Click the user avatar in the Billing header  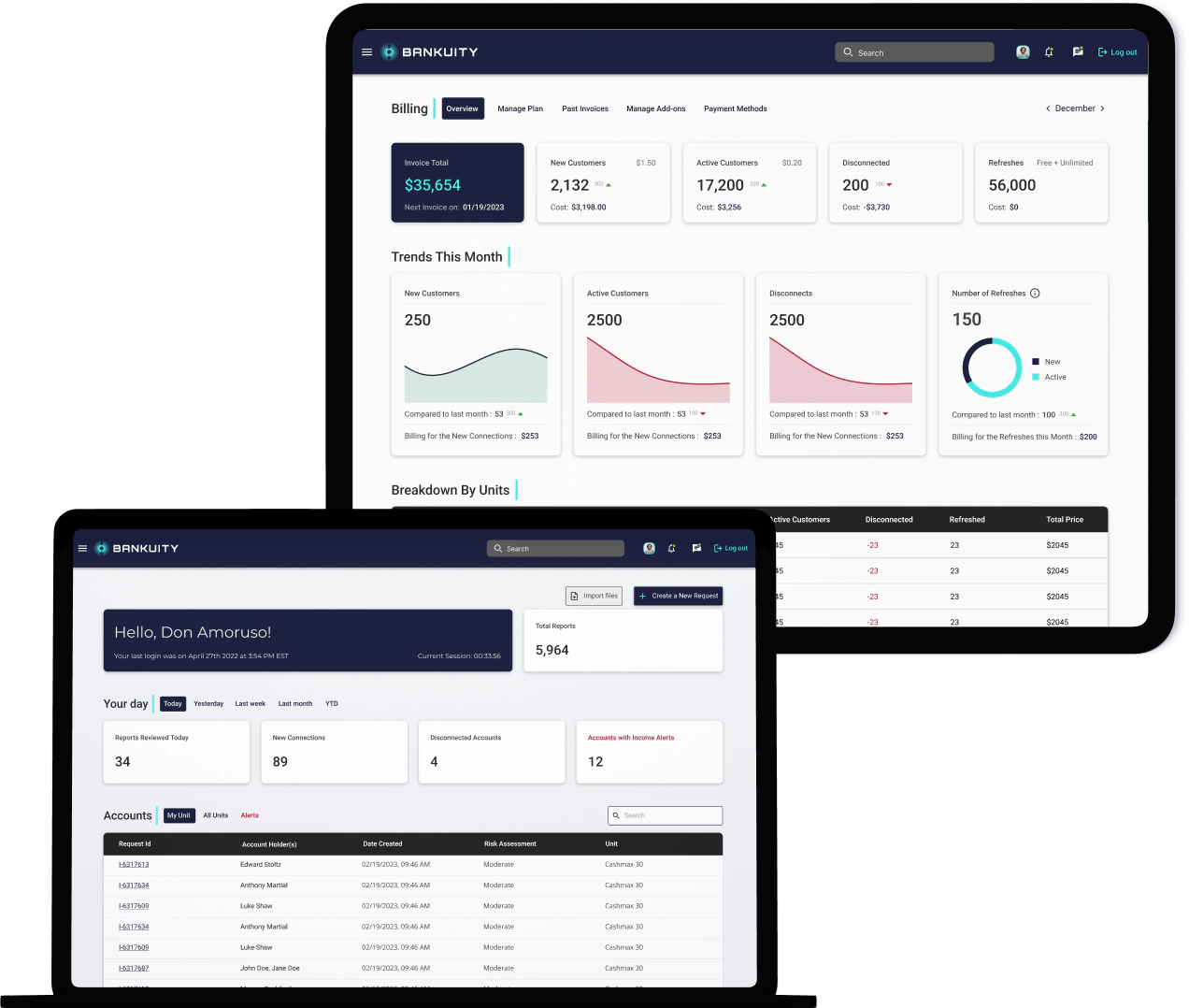point(1023,52)
